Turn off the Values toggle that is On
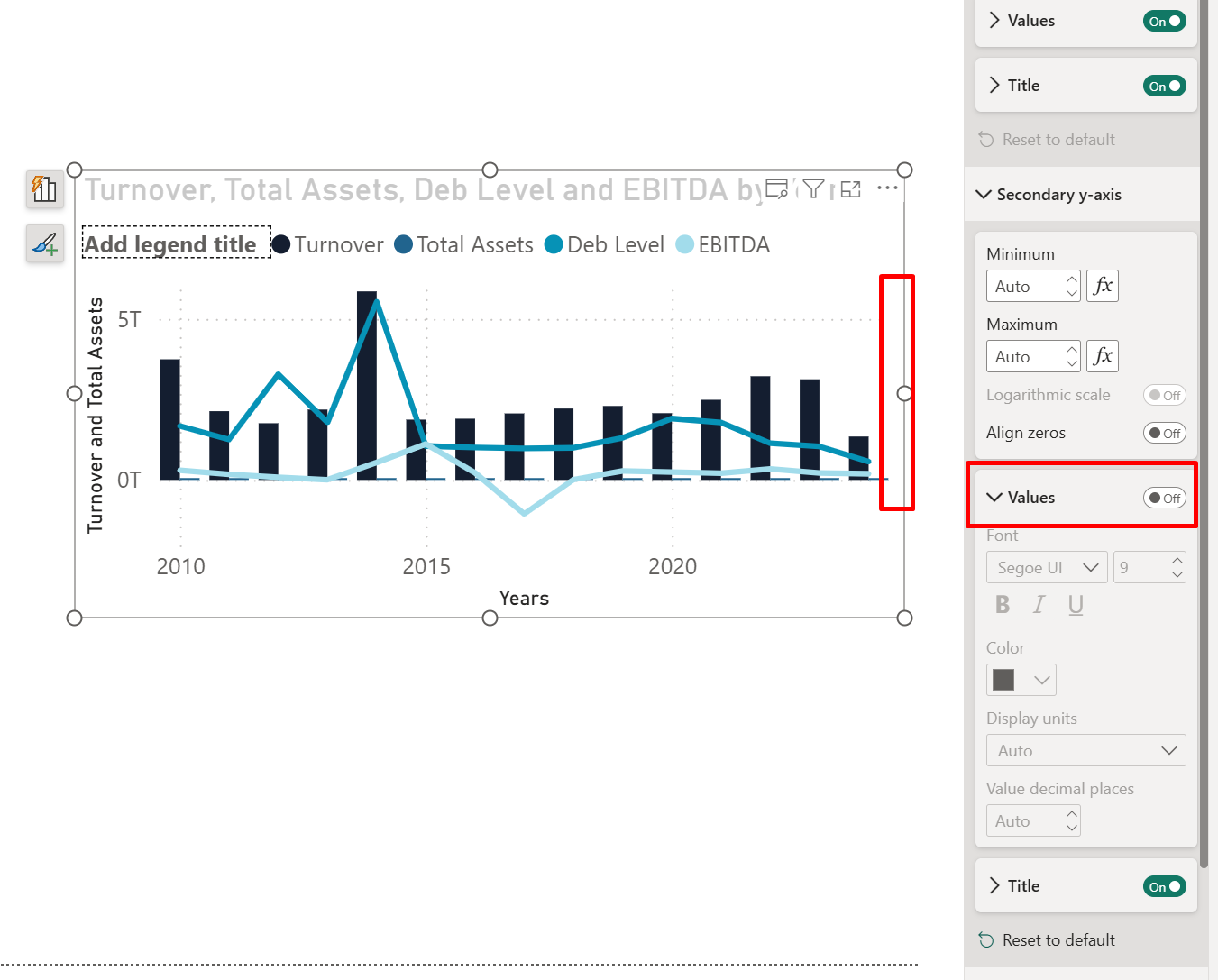 [1165, 21]
